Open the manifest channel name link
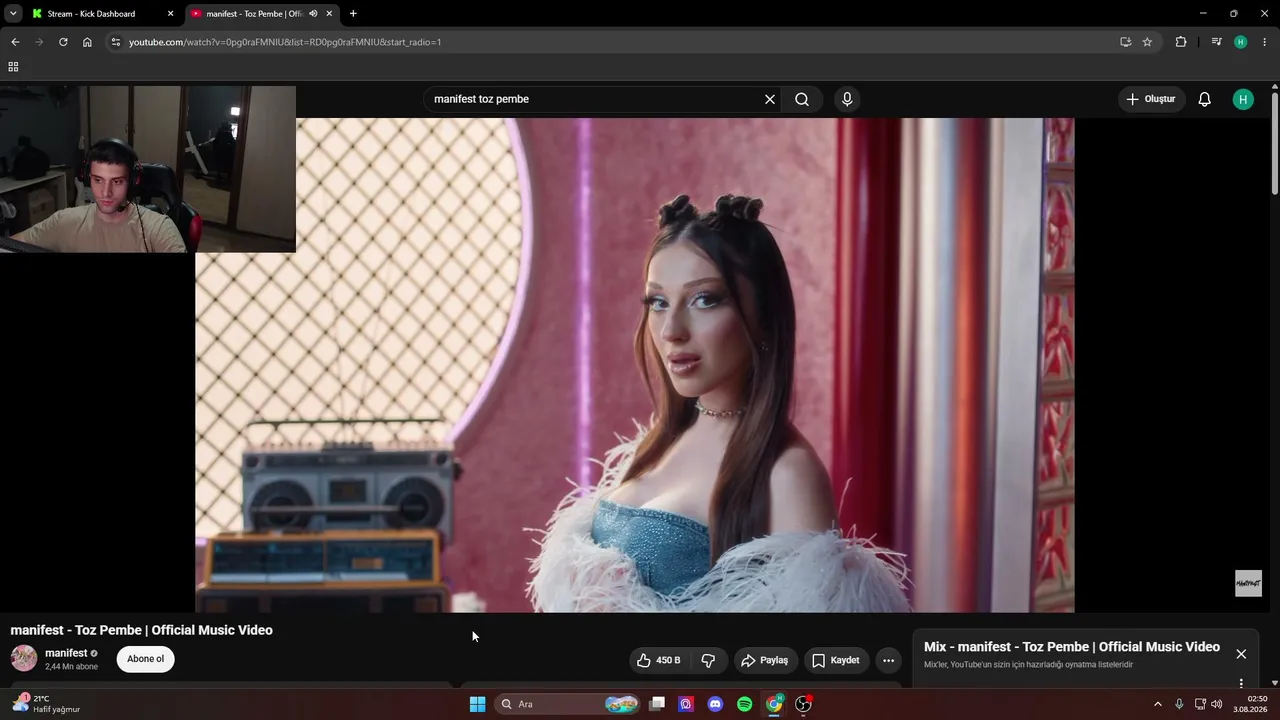Viewport: 1280px width, 720px height. [66, 653]
